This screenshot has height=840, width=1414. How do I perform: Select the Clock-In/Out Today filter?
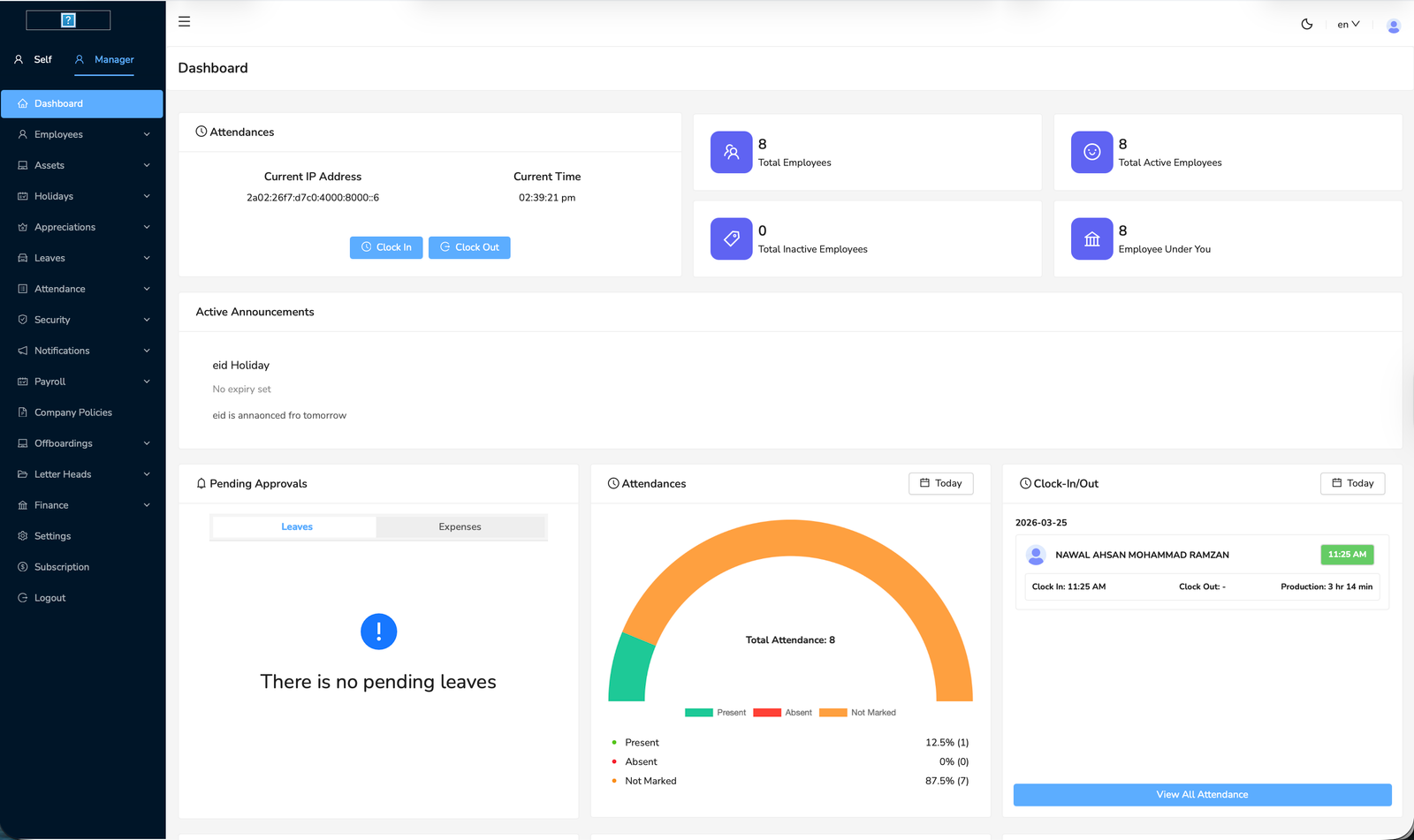[1352, 483]
